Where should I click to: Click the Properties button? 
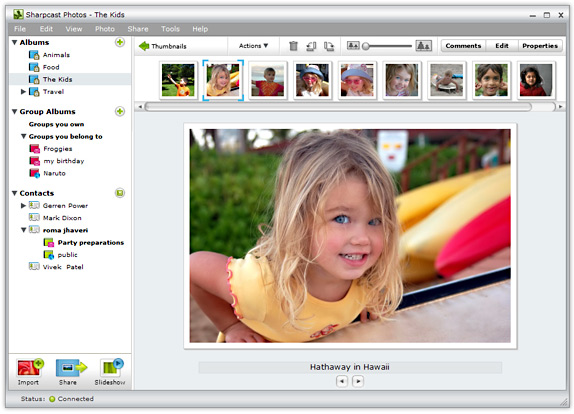click(540, 46)
